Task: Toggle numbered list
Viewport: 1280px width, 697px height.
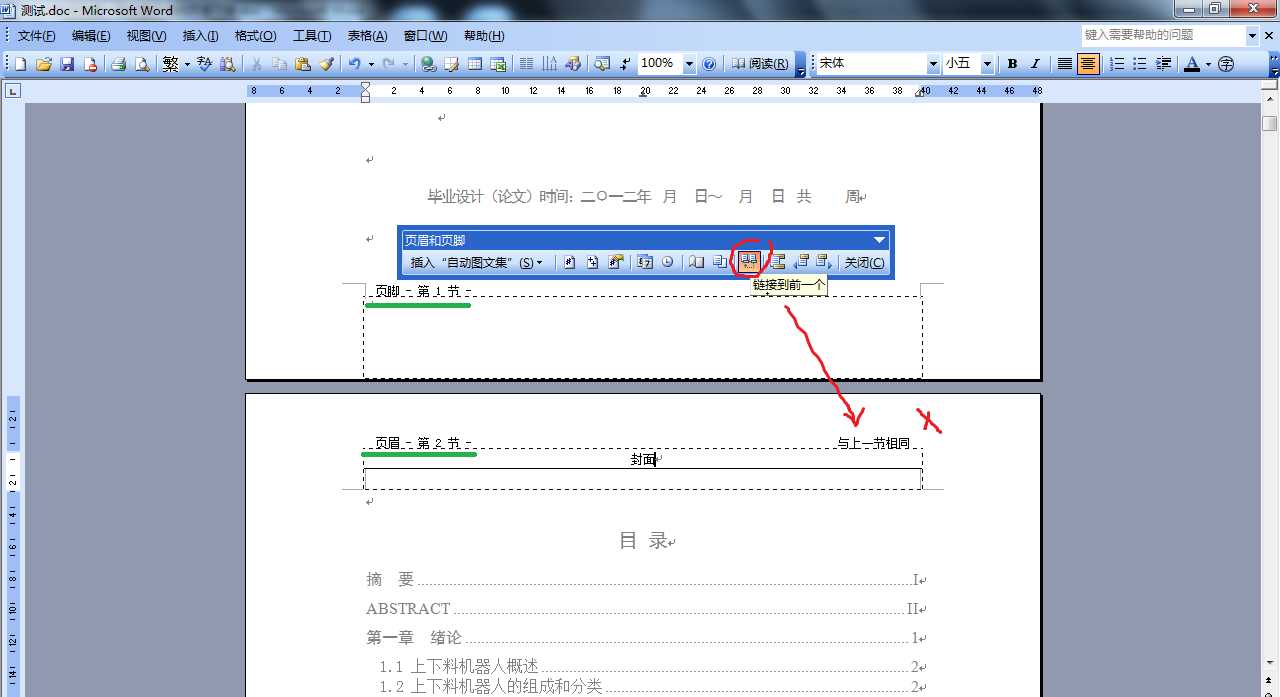Action: (x=1117, y=64)
